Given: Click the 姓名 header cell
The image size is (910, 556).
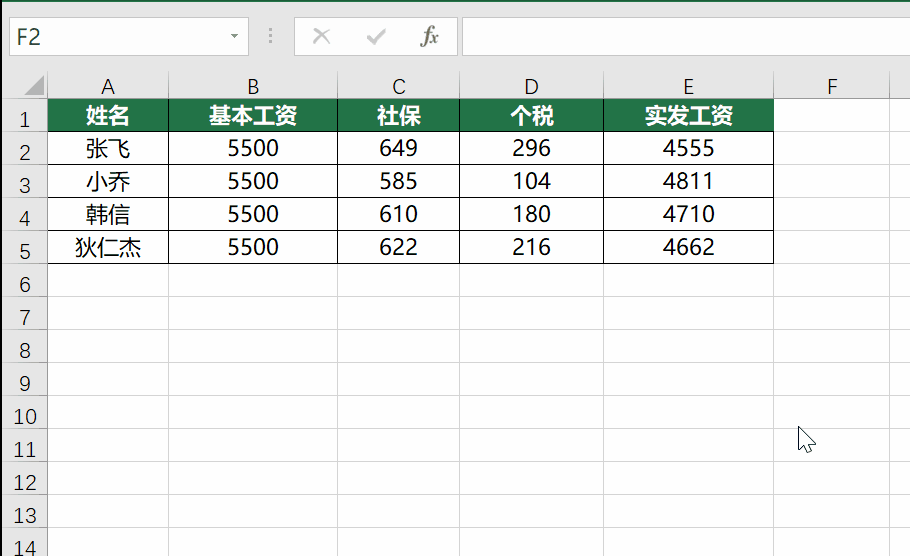Looking at the screenshot, I should pyautogui.click(x=108, y=115).
